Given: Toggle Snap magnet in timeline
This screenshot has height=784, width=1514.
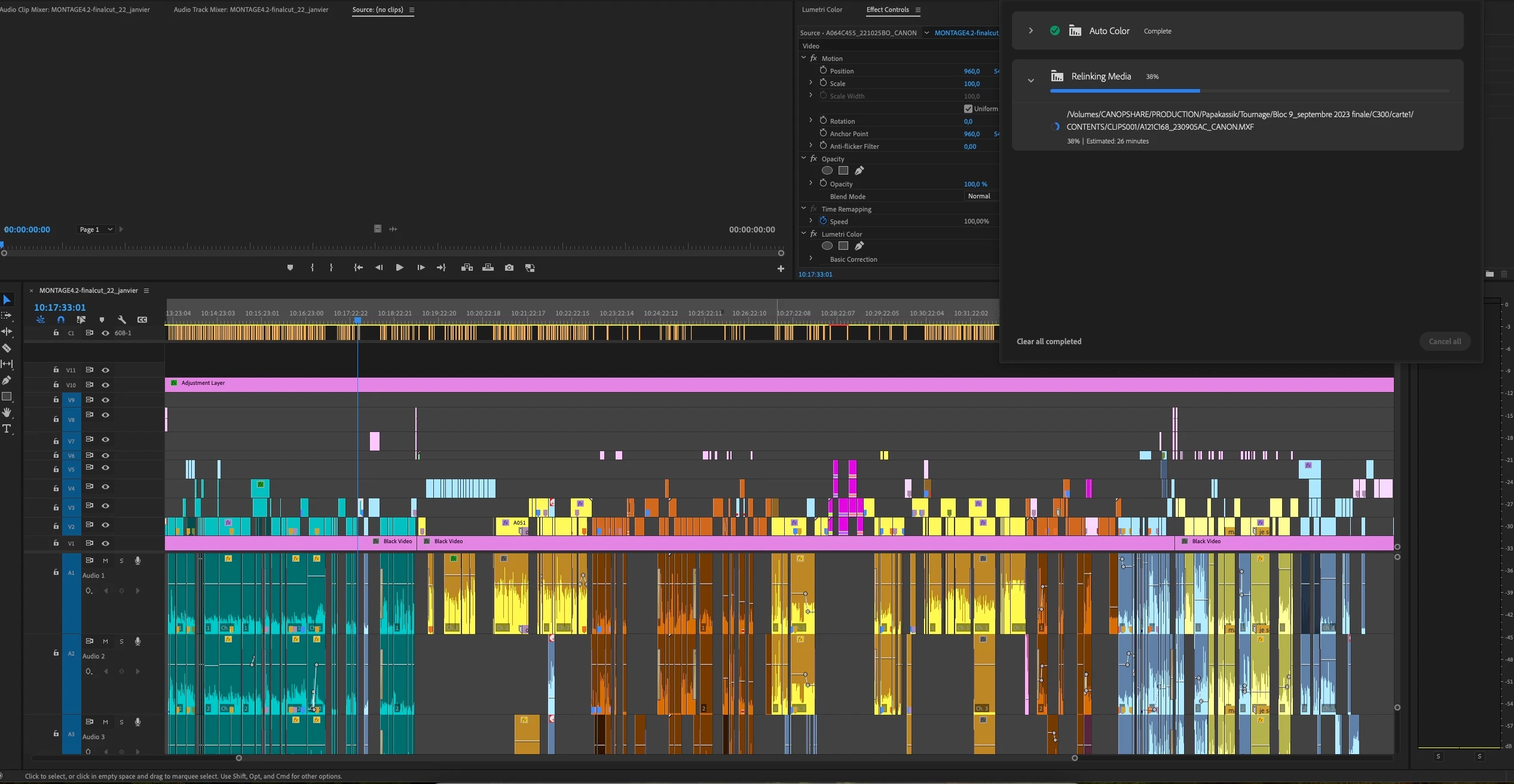Looking at the screenshot, I should pyautogui.click(x=61, y=320).
